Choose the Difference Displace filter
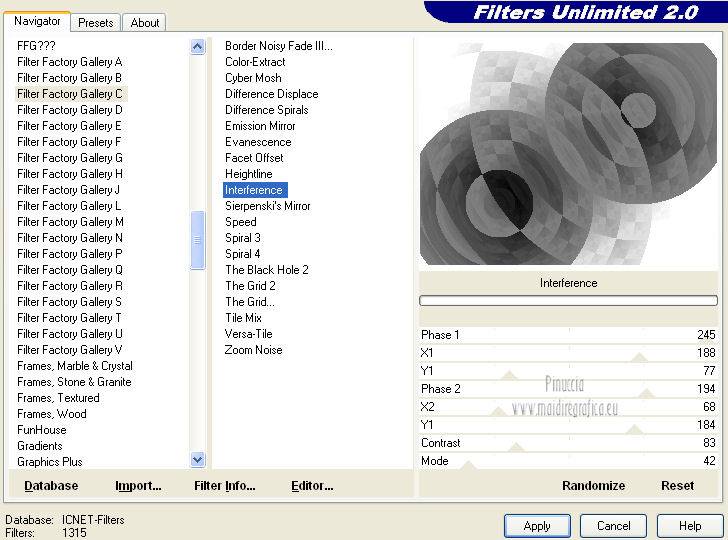Viewport: 728px width, 540px height. tap(272, 94)
